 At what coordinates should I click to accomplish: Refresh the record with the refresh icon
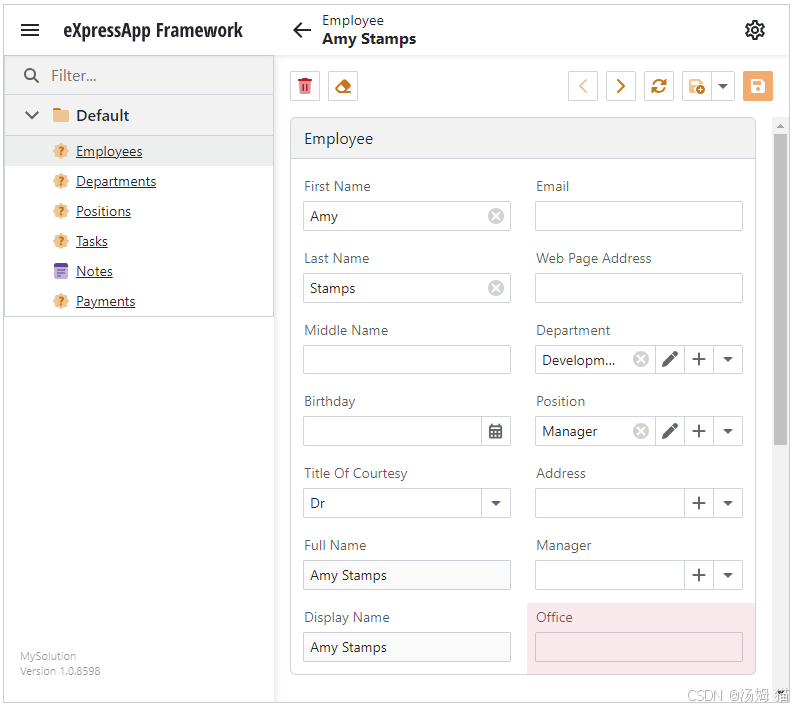click(x=659, y=86)
